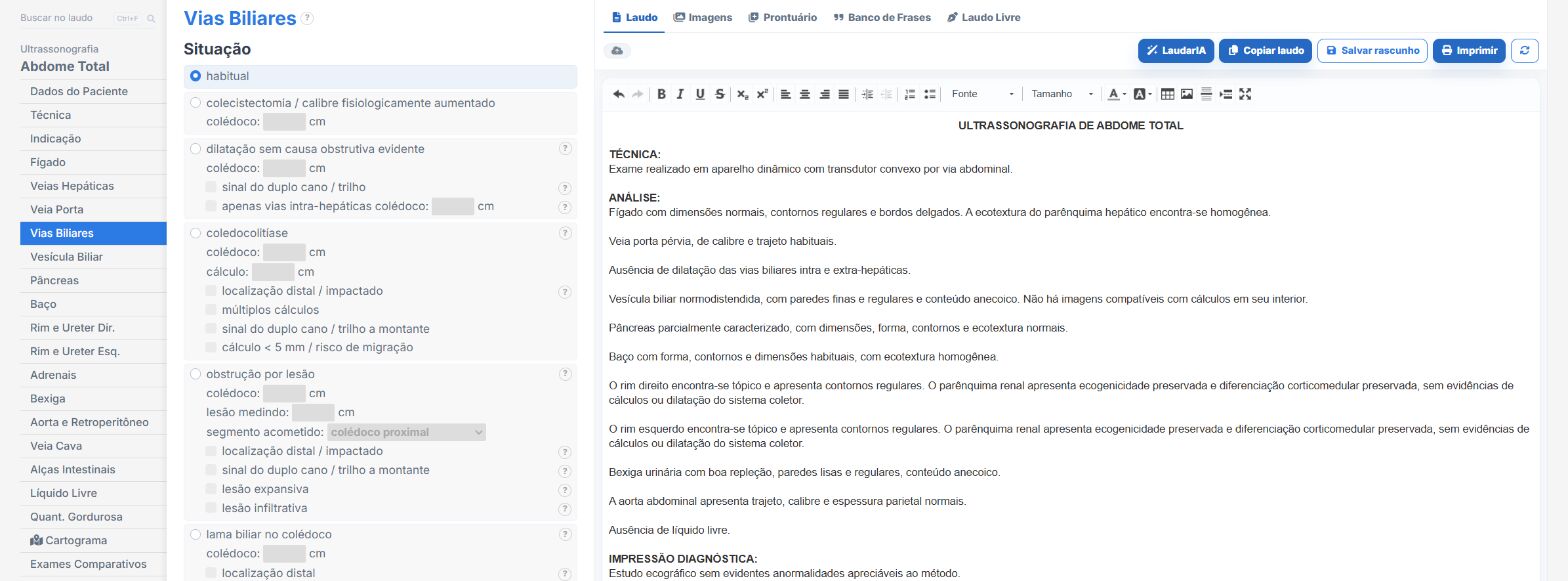Click the help icon next to the Vias Biliares title

click(307, 18)
